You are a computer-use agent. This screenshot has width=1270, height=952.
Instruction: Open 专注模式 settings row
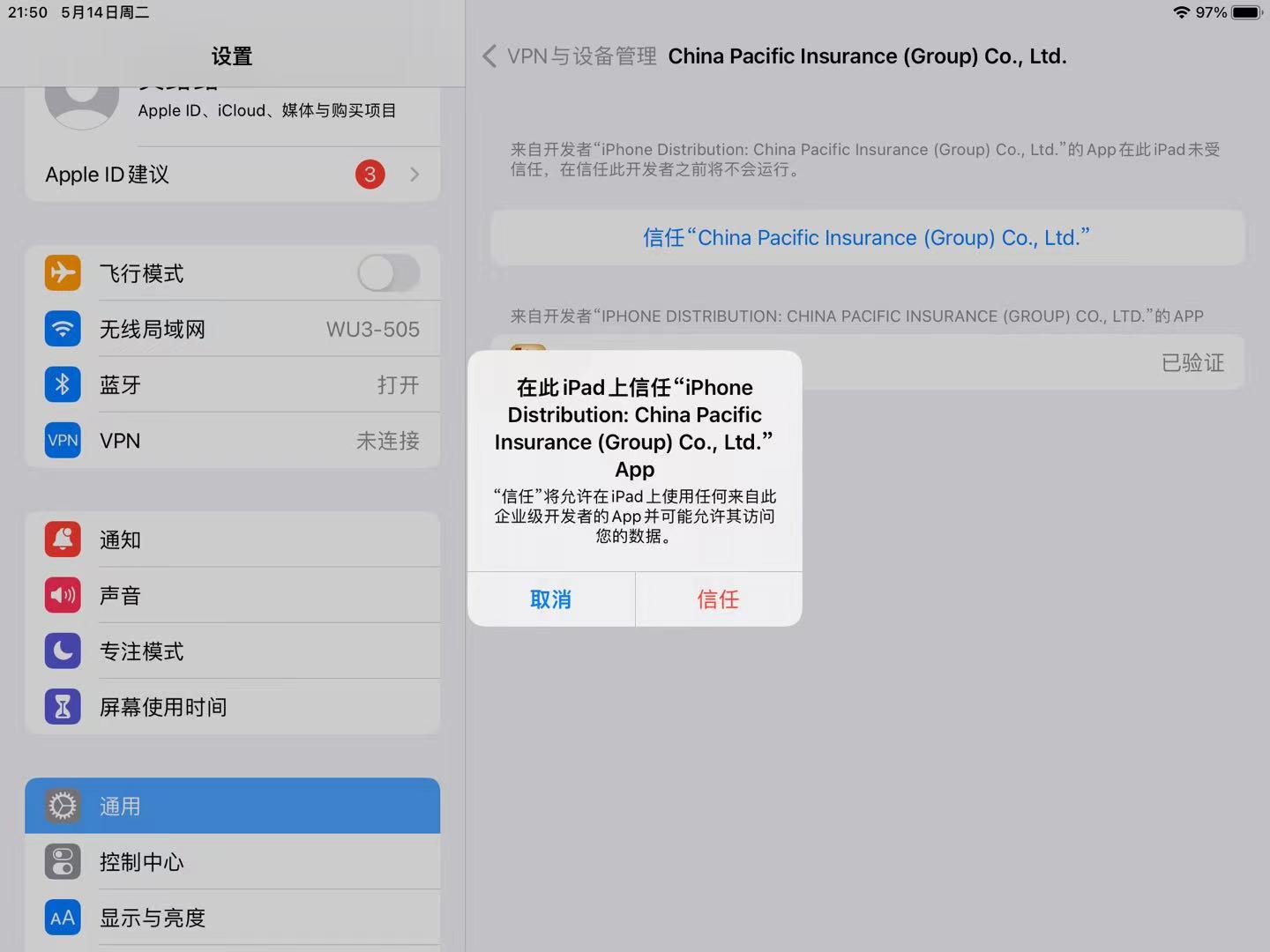233,651
